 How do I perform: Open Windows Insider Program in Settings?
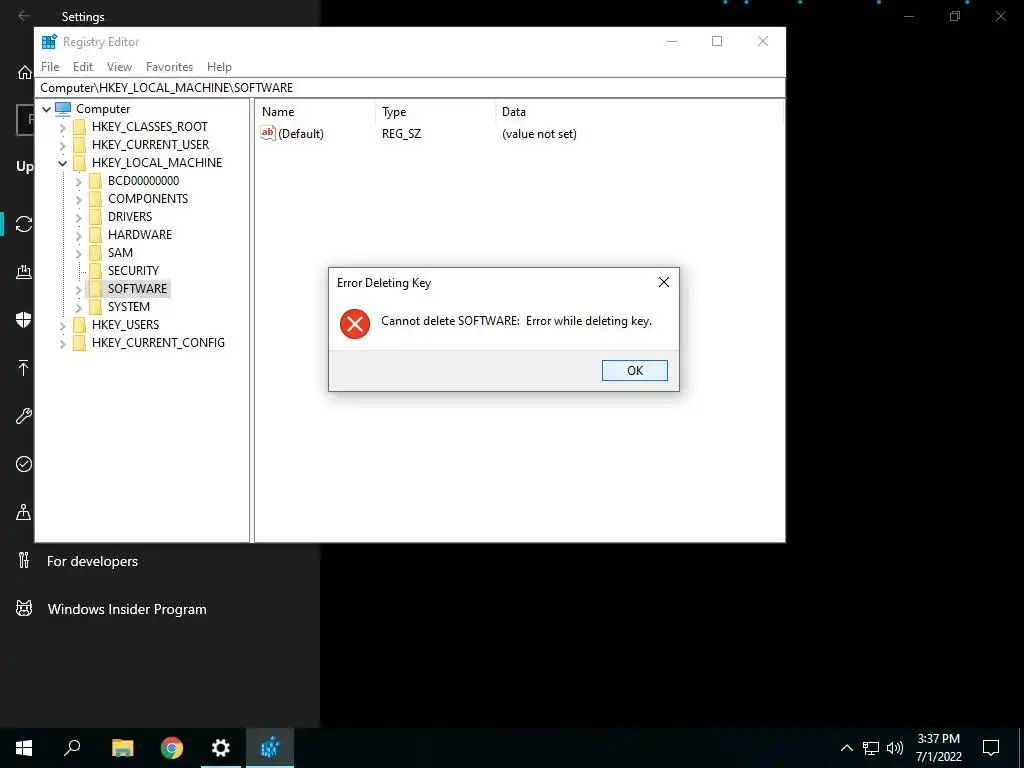click(127, 609)
